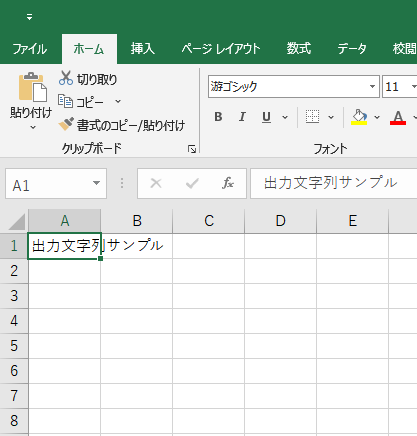Screen dimensions: 417x436
Task: Open the ファイル tab
Action: pos(30,49)
